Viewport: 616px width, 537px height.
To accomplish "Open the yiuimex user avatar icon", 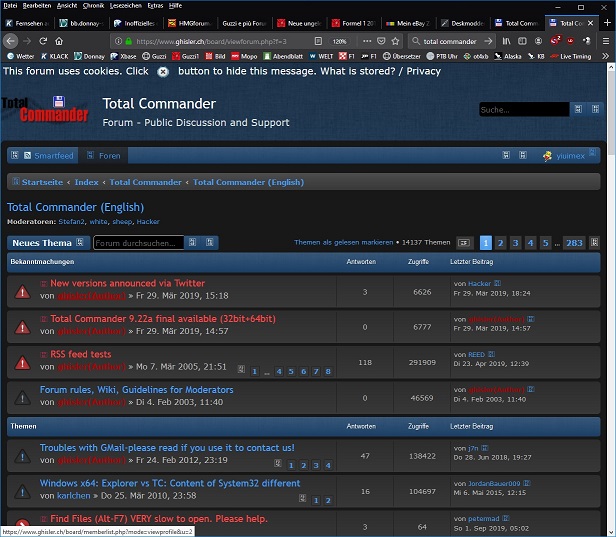I will tap(547, 156).
